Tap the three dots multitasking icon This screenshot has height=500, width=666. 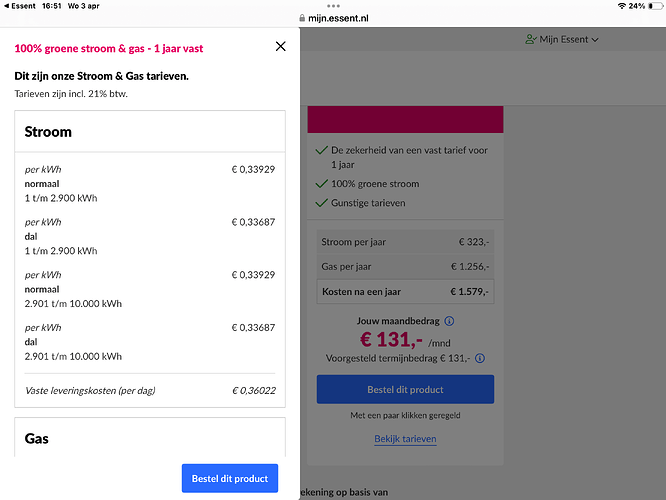(333, 6)
